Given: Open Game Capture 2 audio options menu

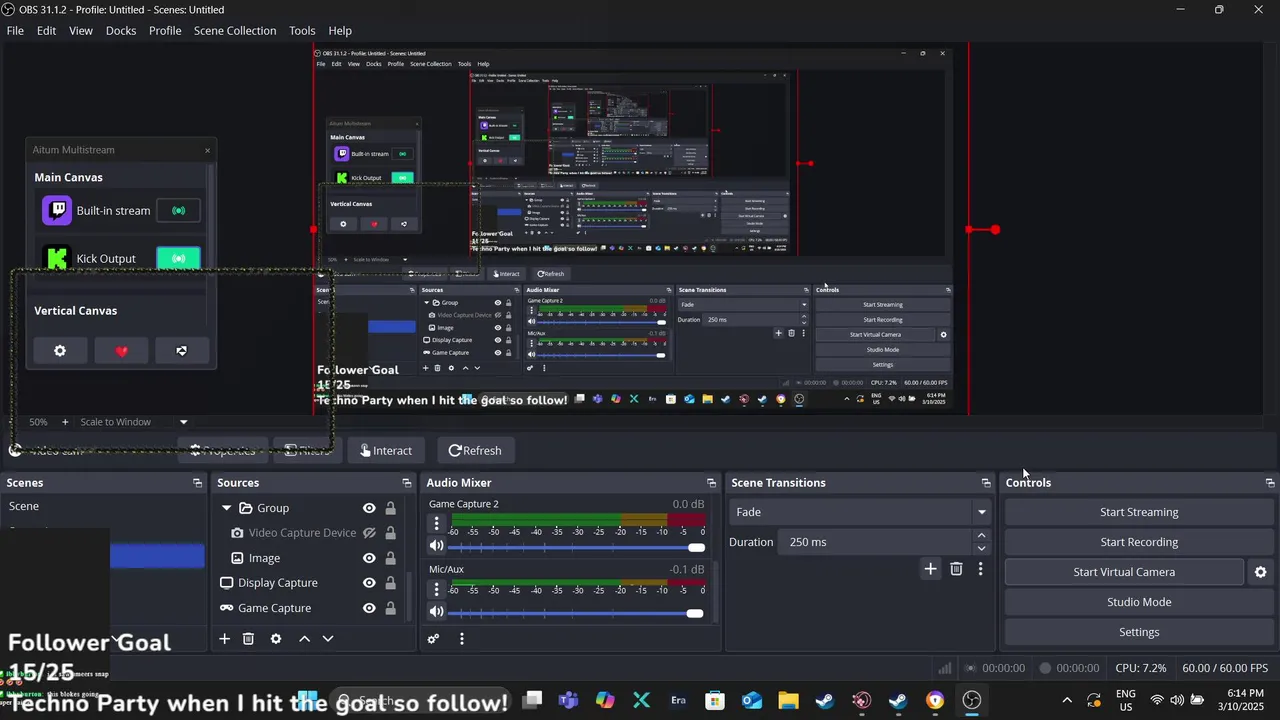Looking at the screenshot, I should pos(436,523).
